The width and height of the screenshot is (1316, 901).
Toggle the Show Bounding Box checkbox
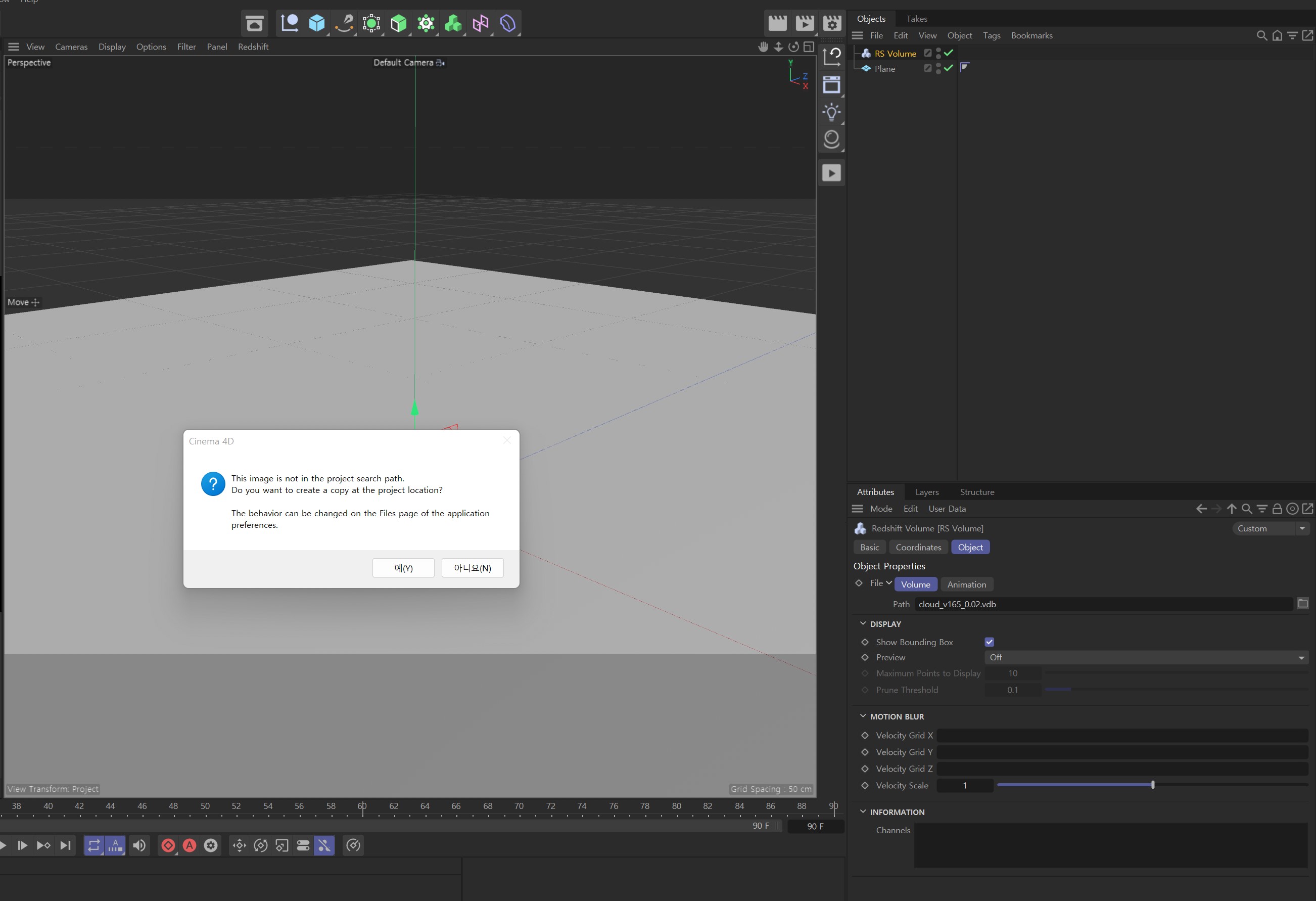tap(989, 642)
